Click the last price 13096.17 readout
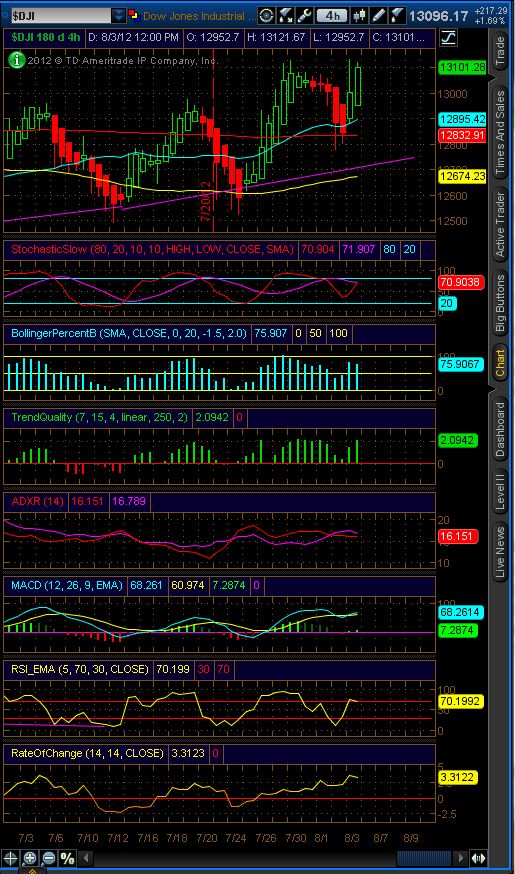 tap(439, 16)
